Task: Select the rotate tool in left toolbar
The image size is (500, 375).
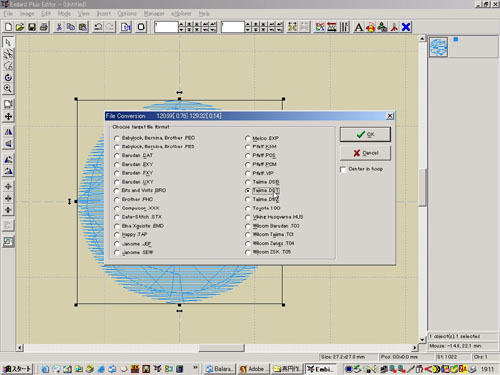Action: 8,77
